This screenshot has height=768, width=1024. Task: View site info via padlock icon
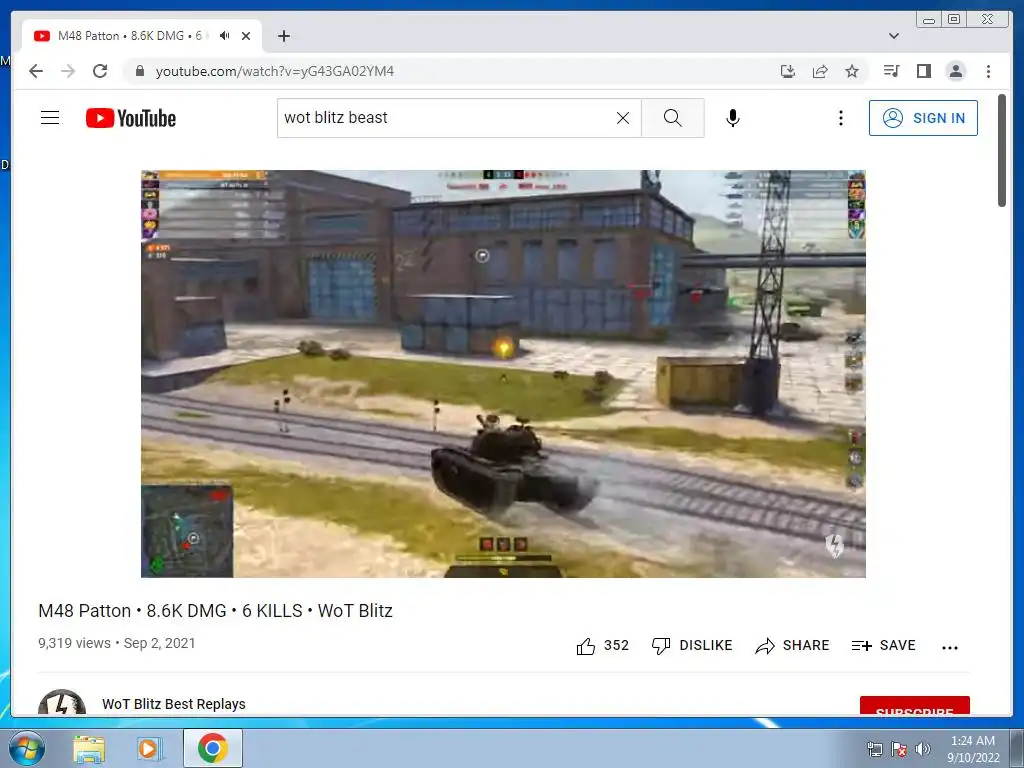pos(139,71)
